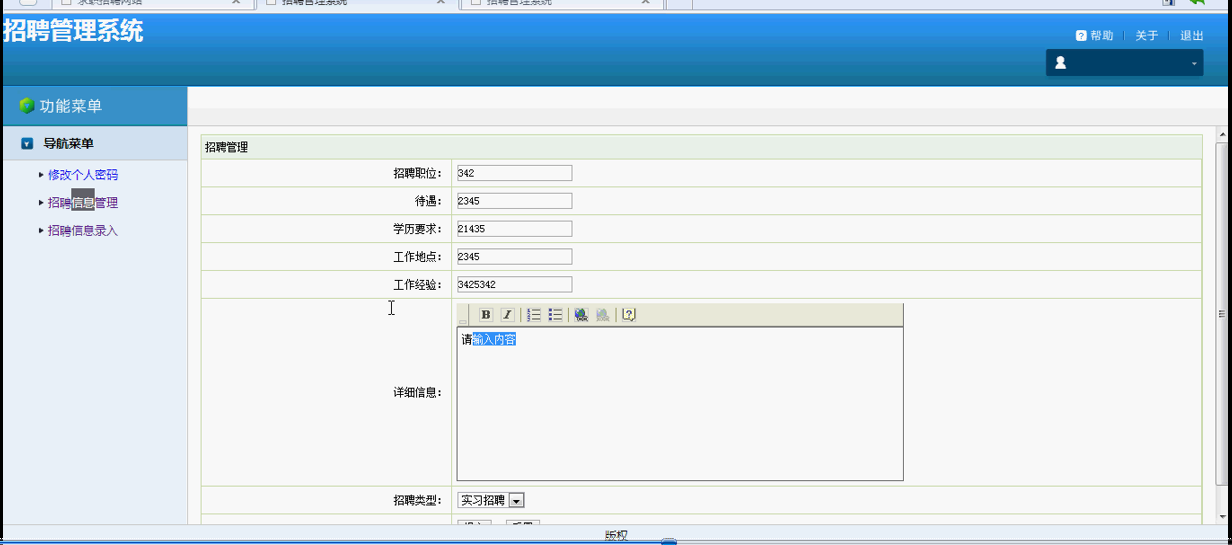Toggle italic formatting in the editor
Viewport: 1232px width, 545px height.
(x=507, y=315)
